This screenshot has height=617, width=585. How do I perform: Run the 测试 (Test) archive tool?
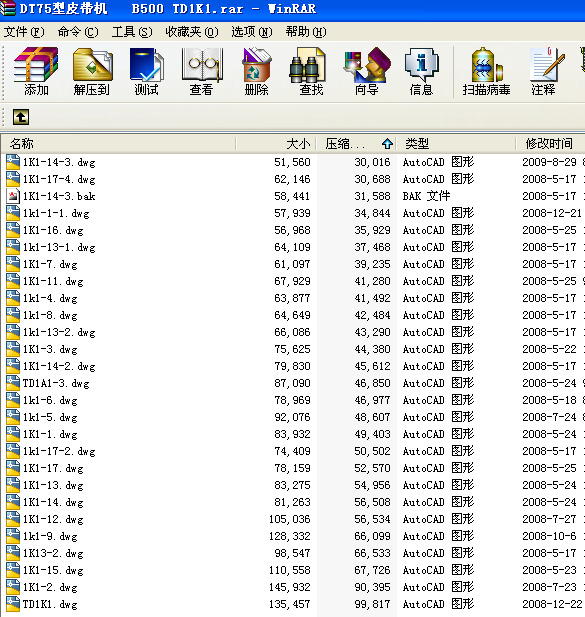(x=146, y=71)
